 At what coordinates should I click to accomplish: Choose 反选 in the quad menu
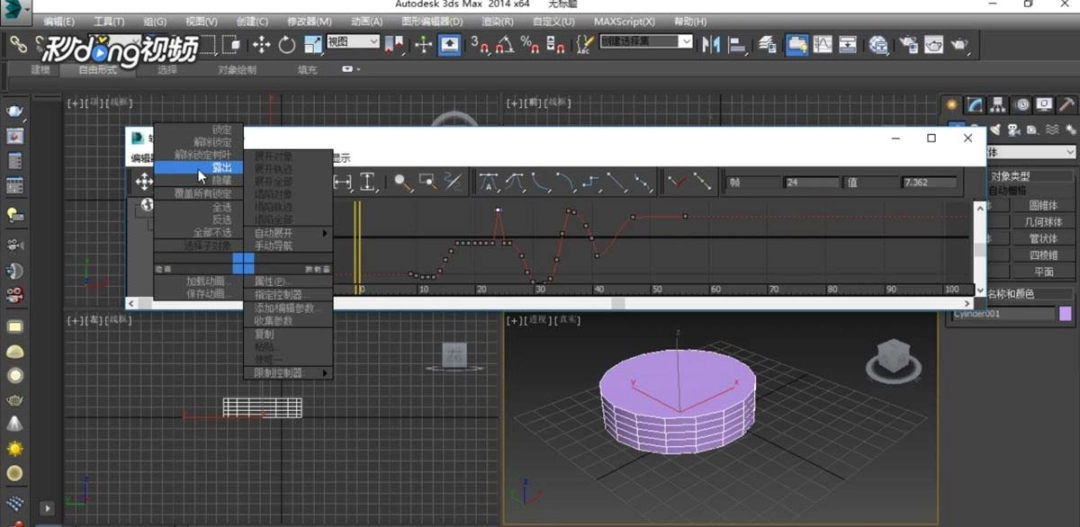(x=198, y=219)
